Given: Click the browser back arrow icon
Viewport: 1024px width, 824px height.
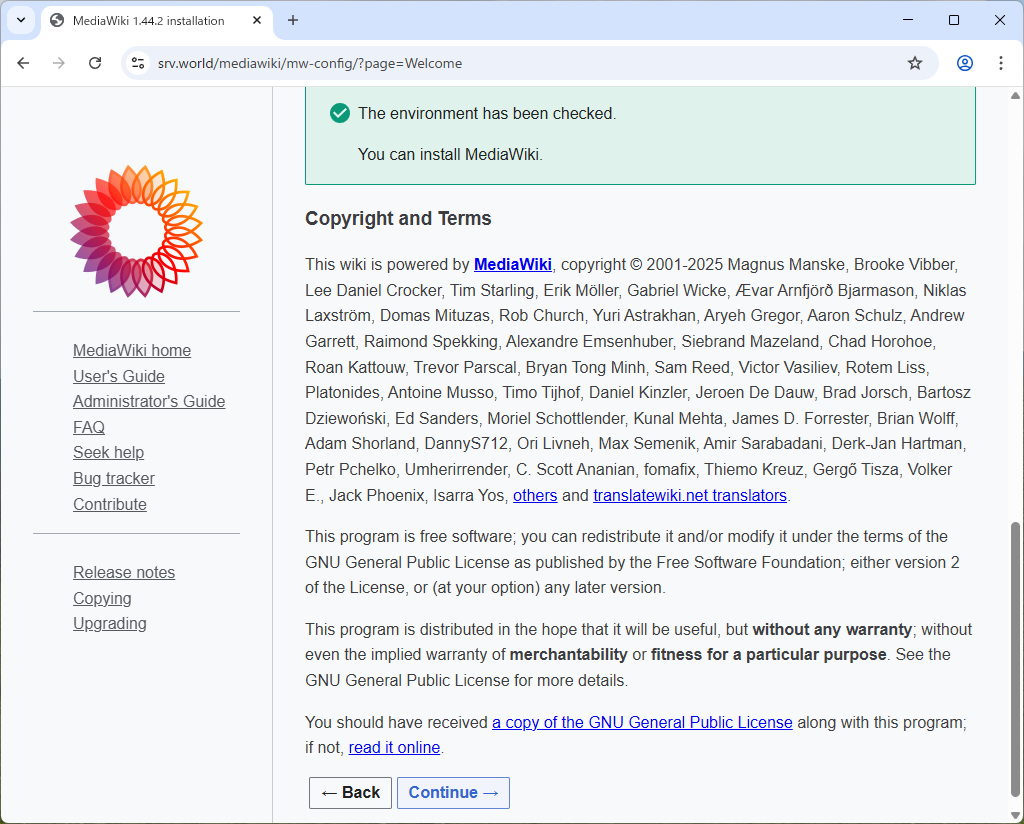Looking at the screenshot, I should [23, 63].
